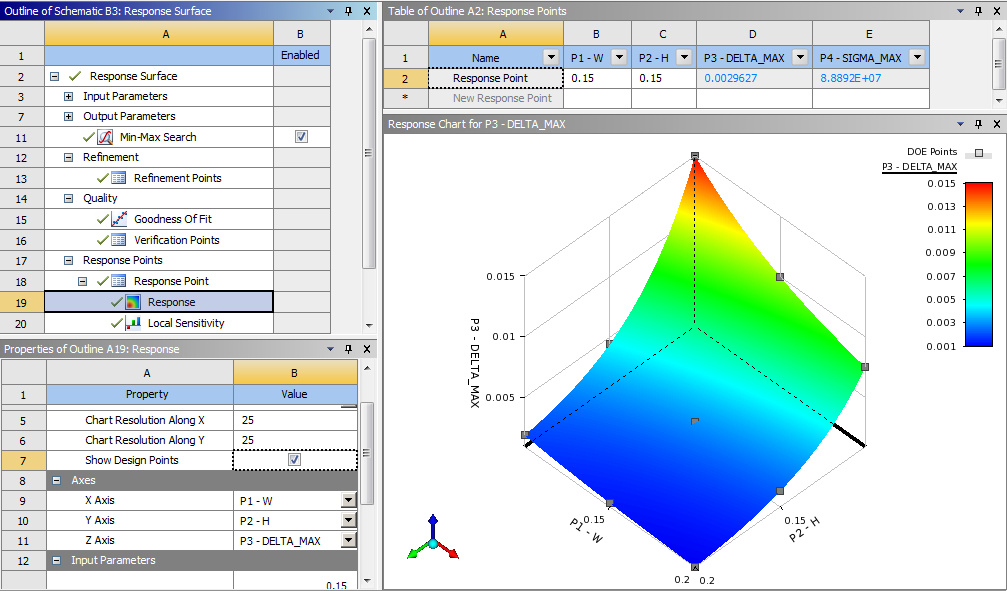Click the color scale legend bar

click(978, 264)
